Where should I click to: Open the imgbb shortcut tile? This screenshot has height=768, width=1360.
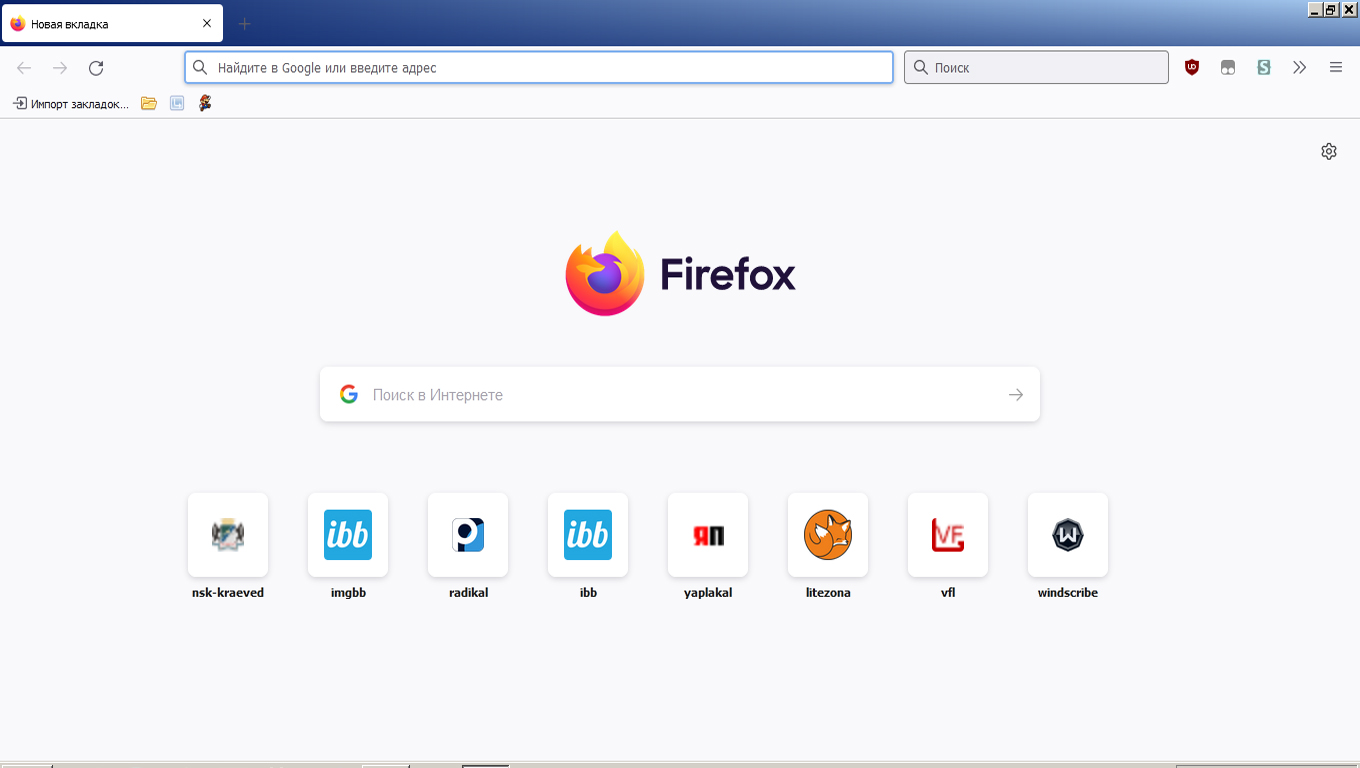click(x=348, y=535)
